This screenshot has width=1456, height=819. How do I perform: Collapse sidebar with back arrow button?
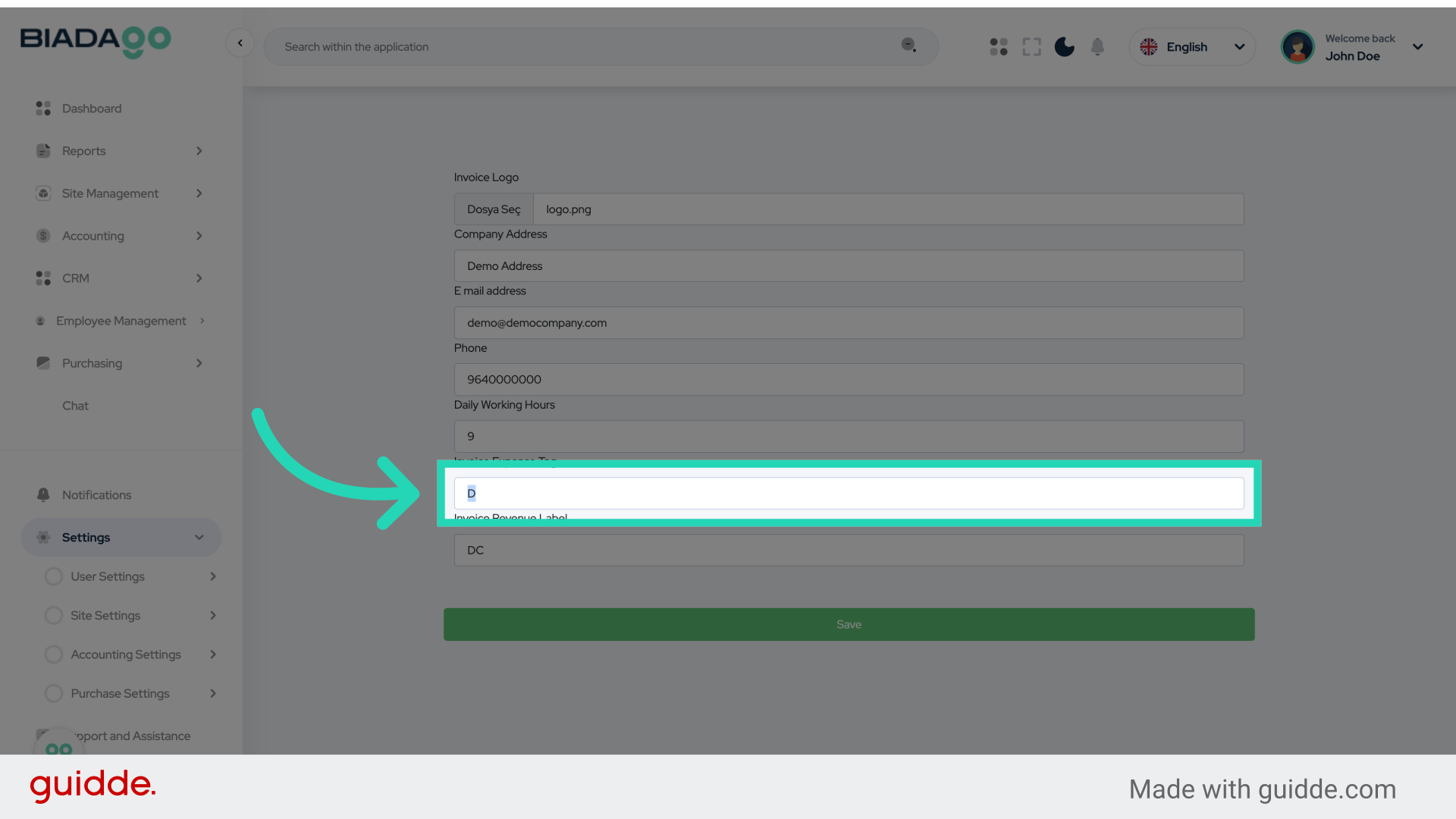(x=240, y=43)
